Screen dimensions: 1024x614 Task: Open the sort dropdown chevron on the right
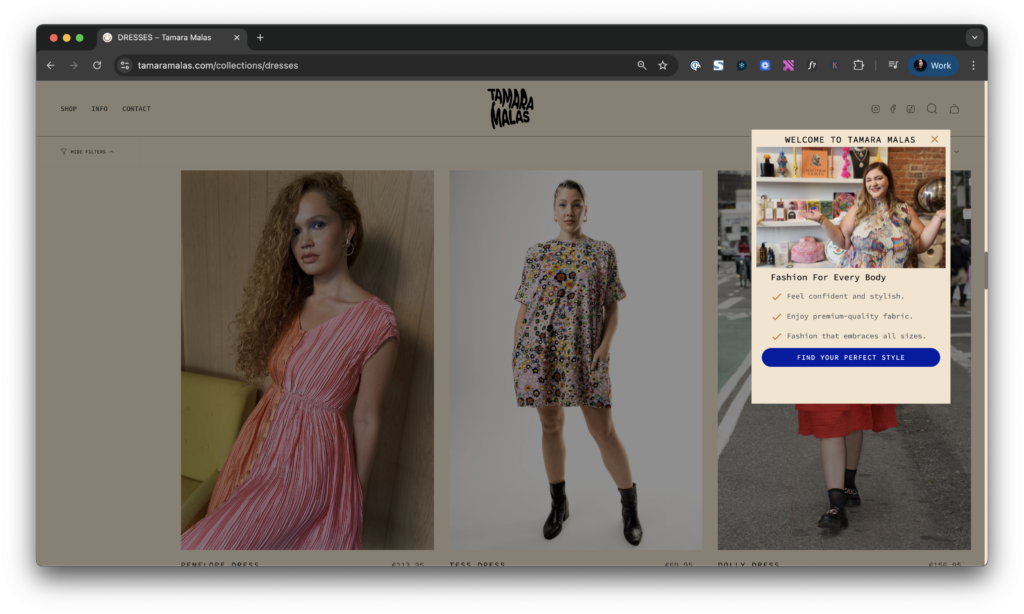tap(956, 151)
